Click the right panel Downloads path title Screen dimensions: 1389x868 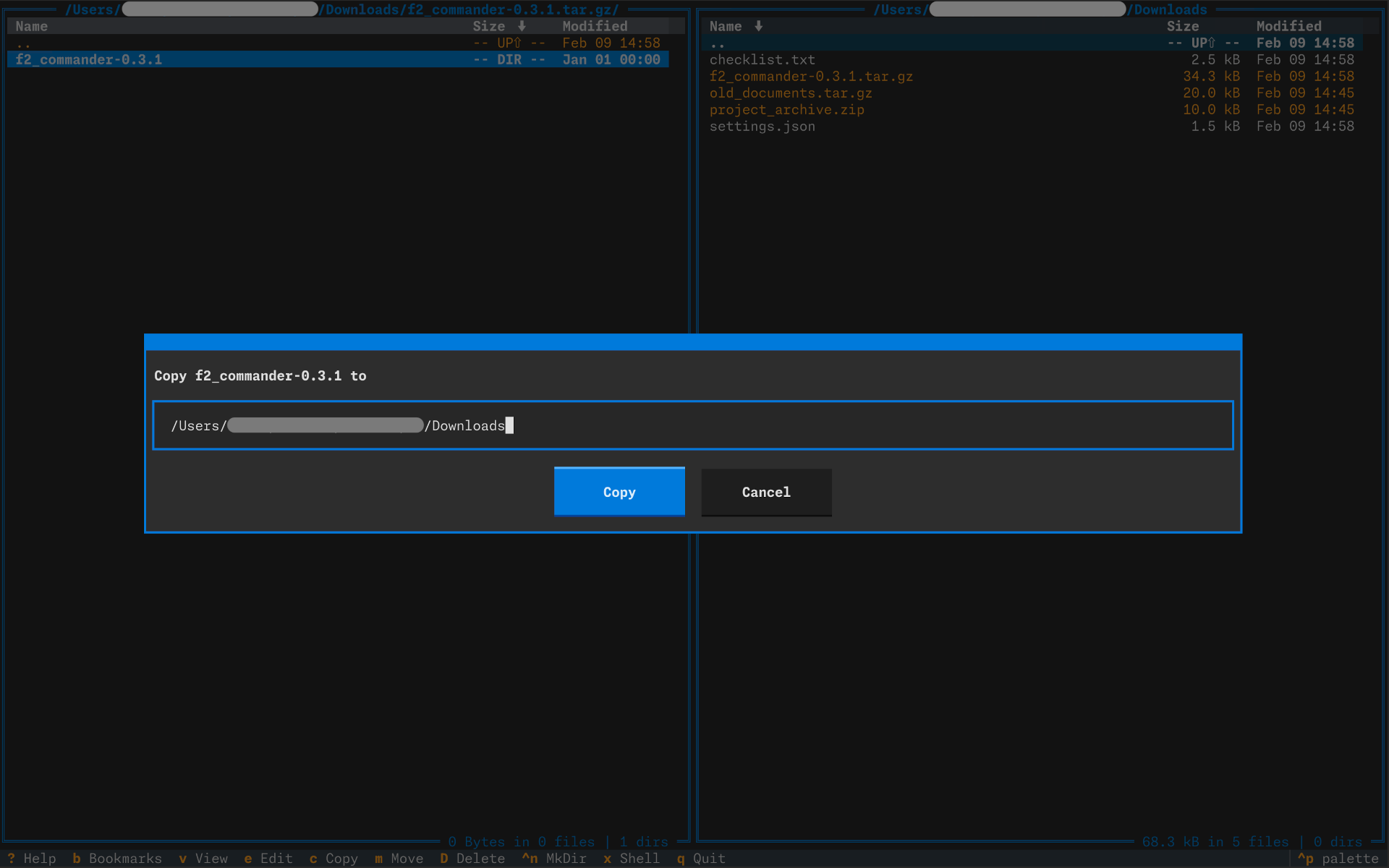click(x=1040, y=9)
